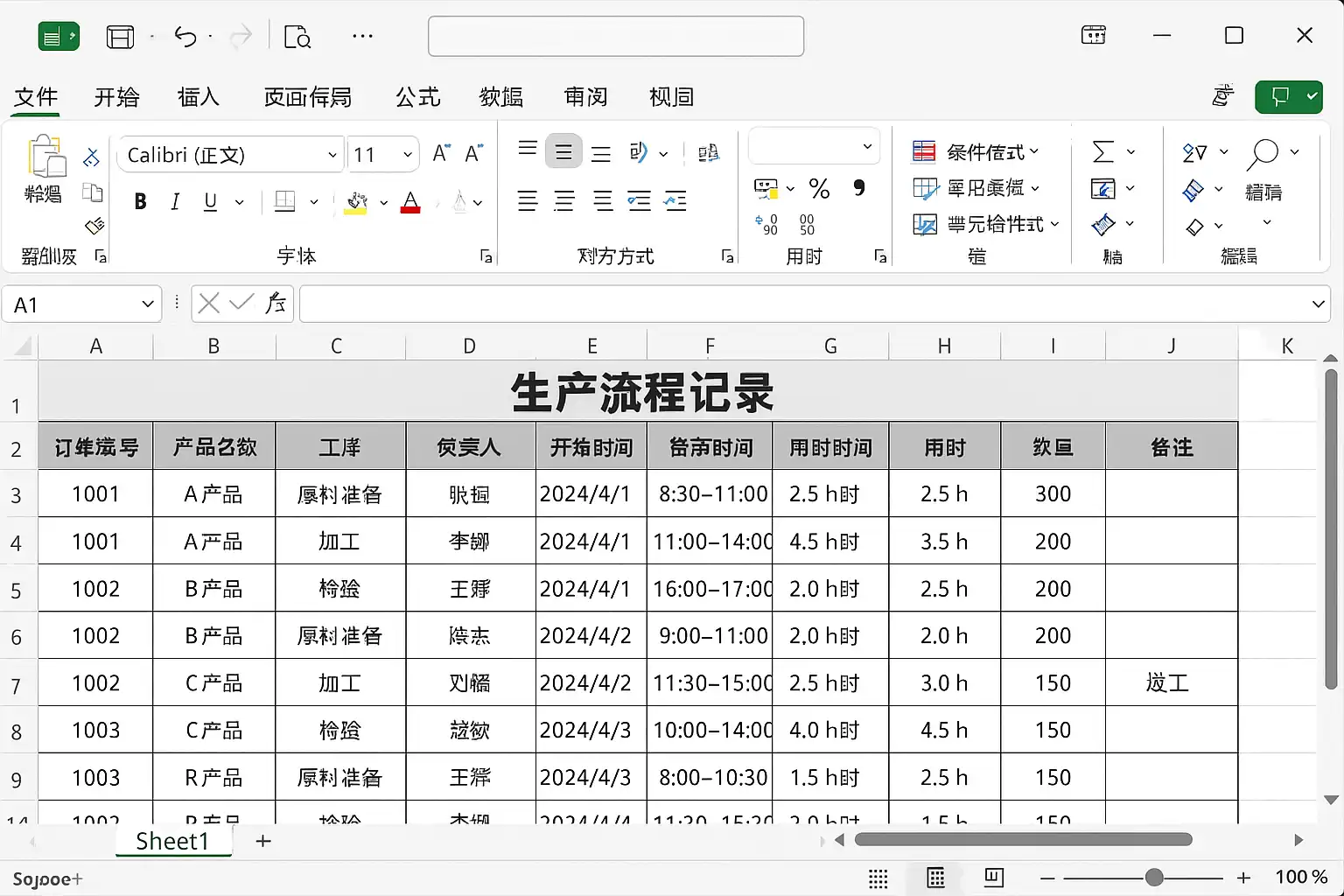
Task: Click the Paste clipboard icon
Action: 45,157
